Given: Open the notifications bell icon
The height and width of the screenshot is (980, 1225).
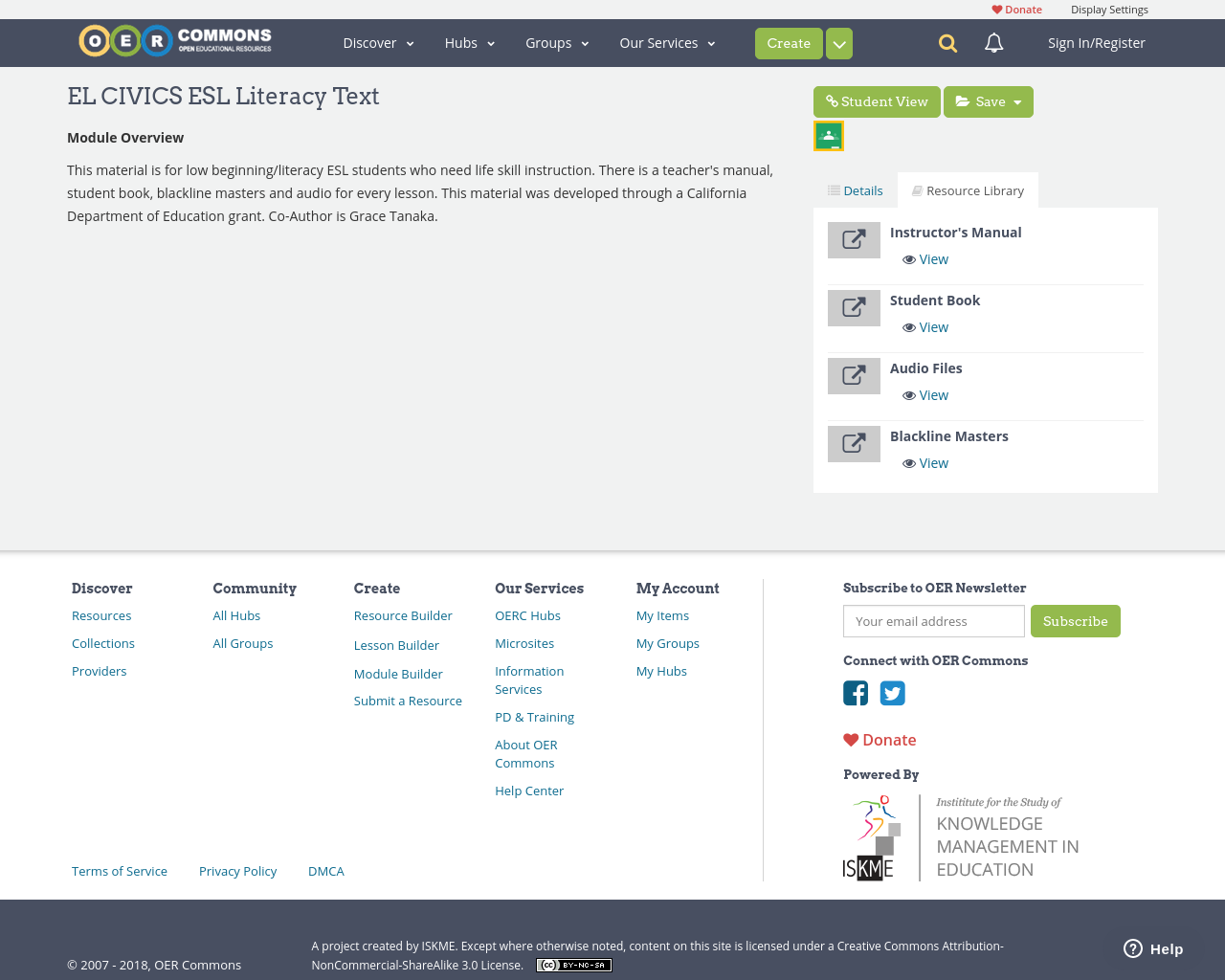Looking at the screenshot, I should (x=994, y=43).
